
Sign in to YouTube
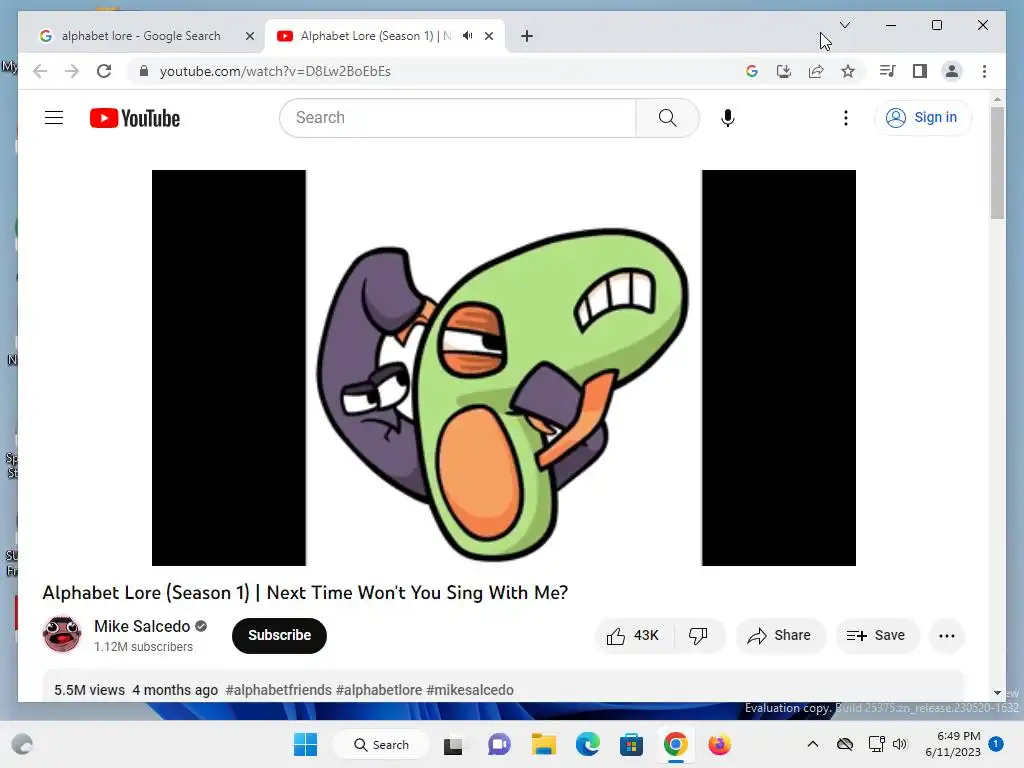coord(922,118)
